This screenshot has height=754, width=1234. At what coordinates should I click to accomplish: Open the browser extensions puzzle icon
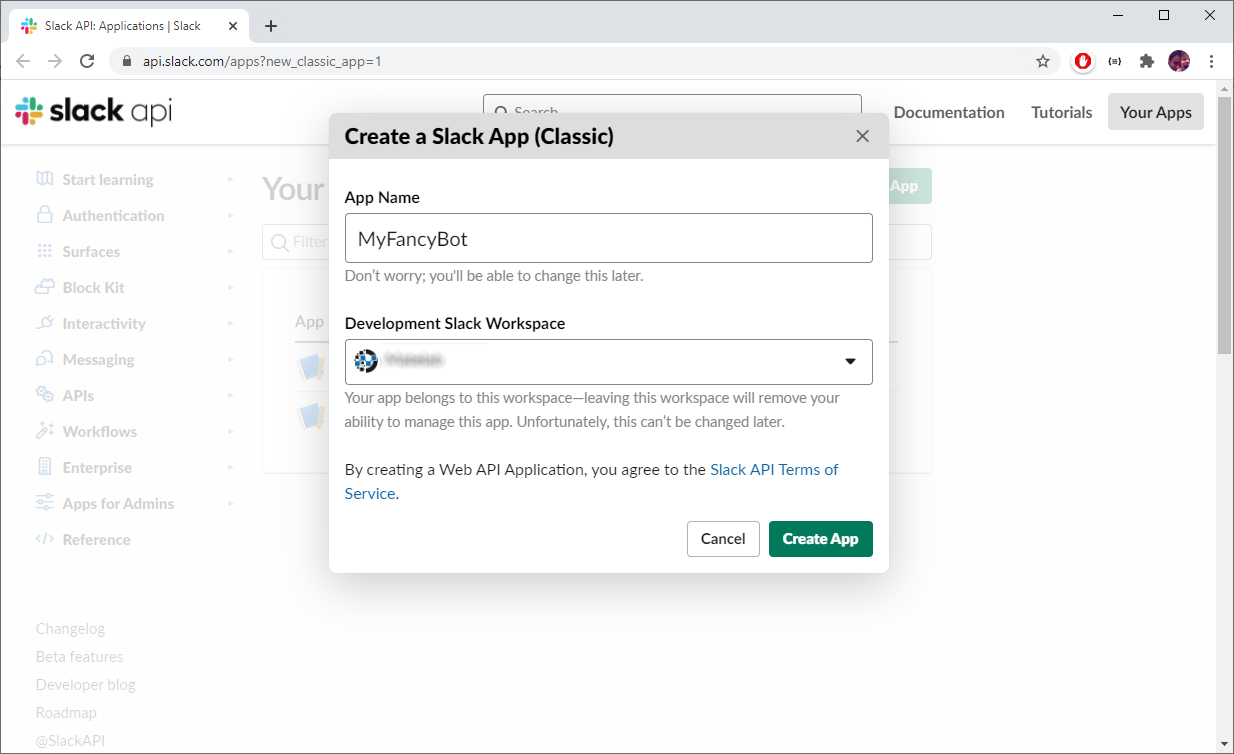tap(1147, 61)
